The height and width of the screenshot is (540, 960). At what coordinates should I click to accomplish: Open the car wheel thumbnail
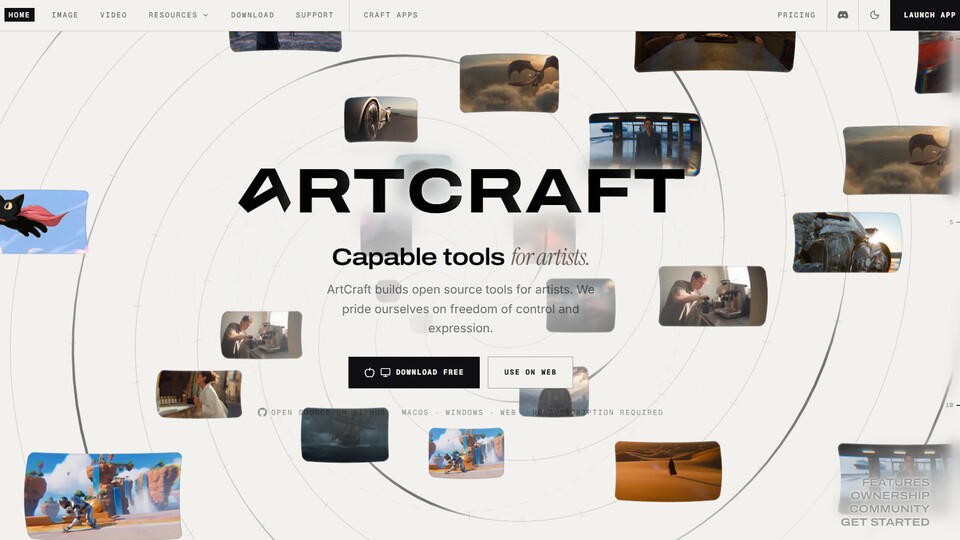(x=381, y=119)
